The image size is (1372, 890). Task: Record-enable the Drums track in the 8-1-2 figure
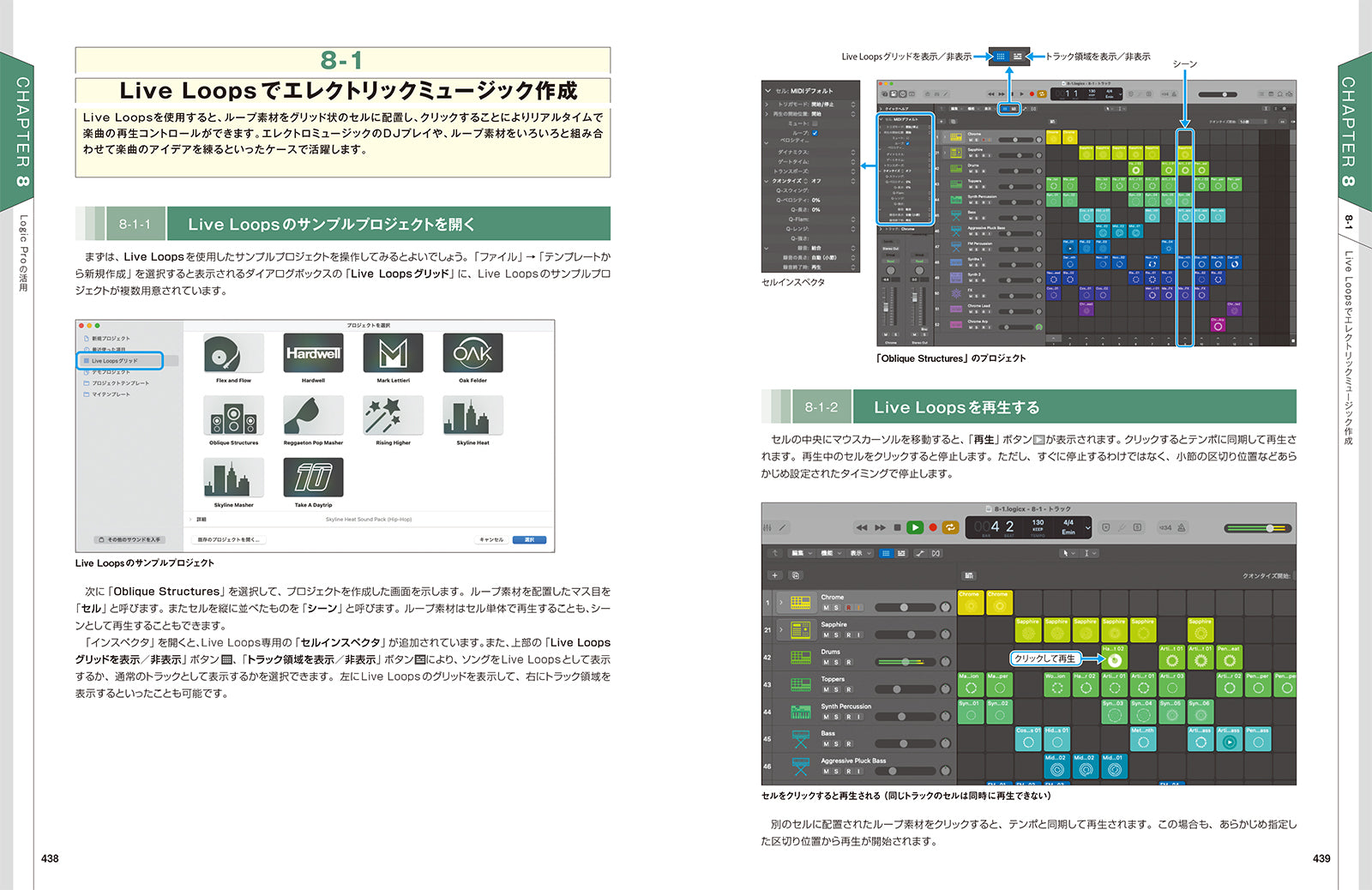tap(848, 662)
